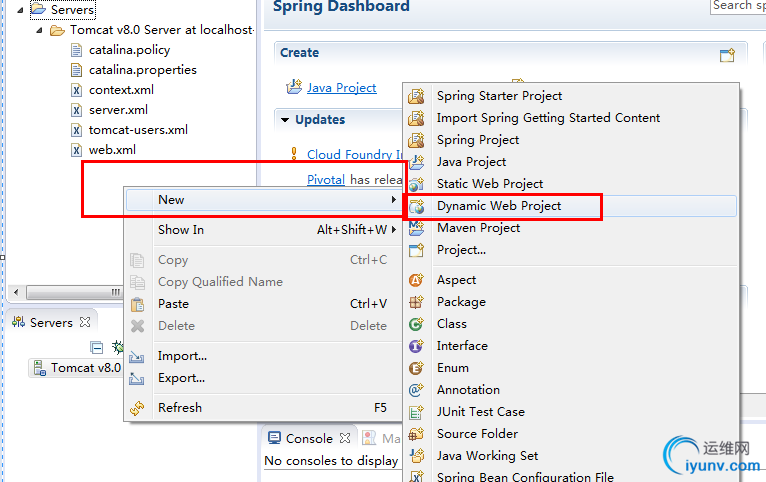Select Maven Project from the submenu
Screen dimensions: 766x482
tap(571, 228)
